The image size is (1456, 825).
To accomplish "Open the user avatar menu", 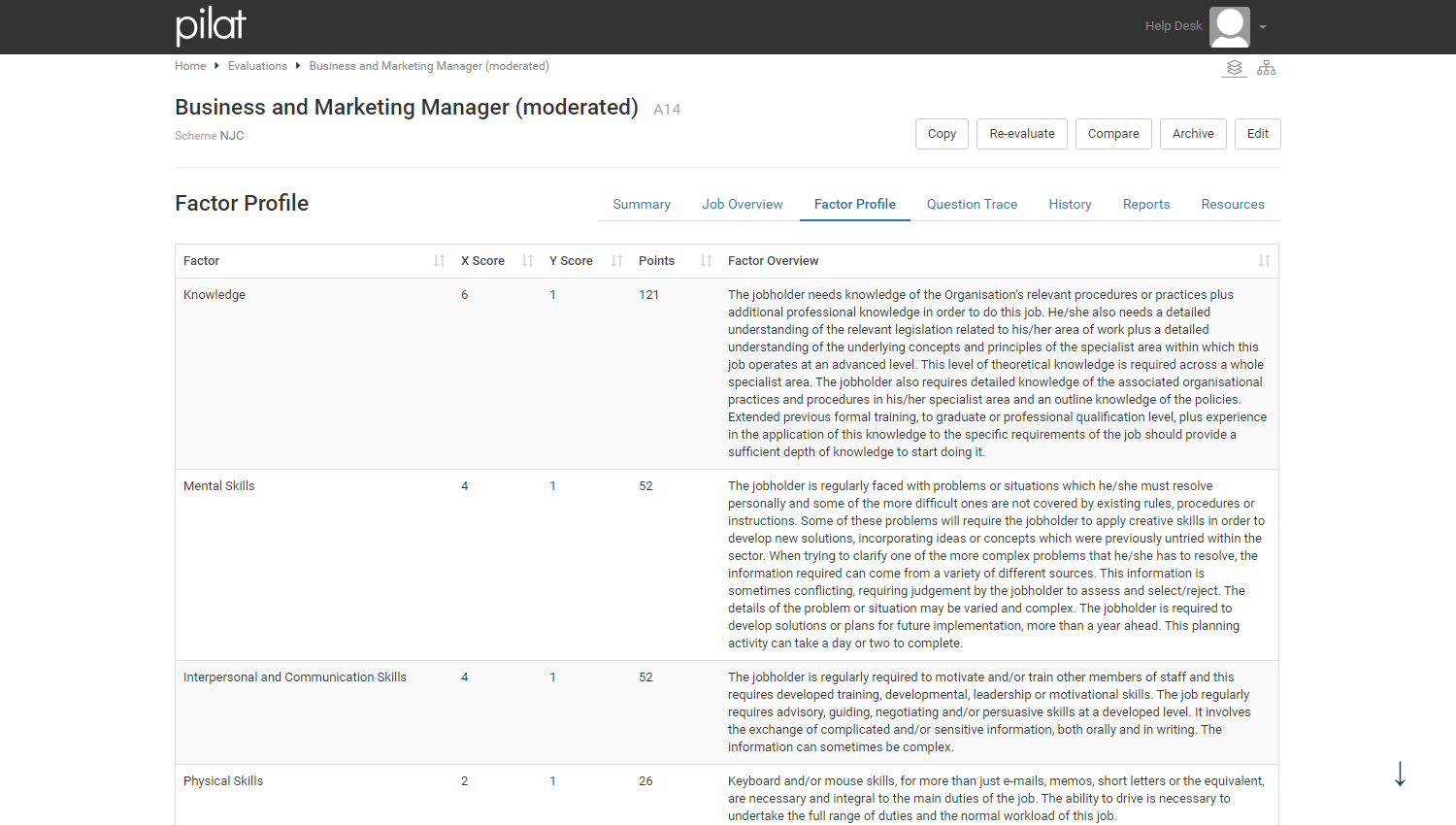I will coord(1230,27).
